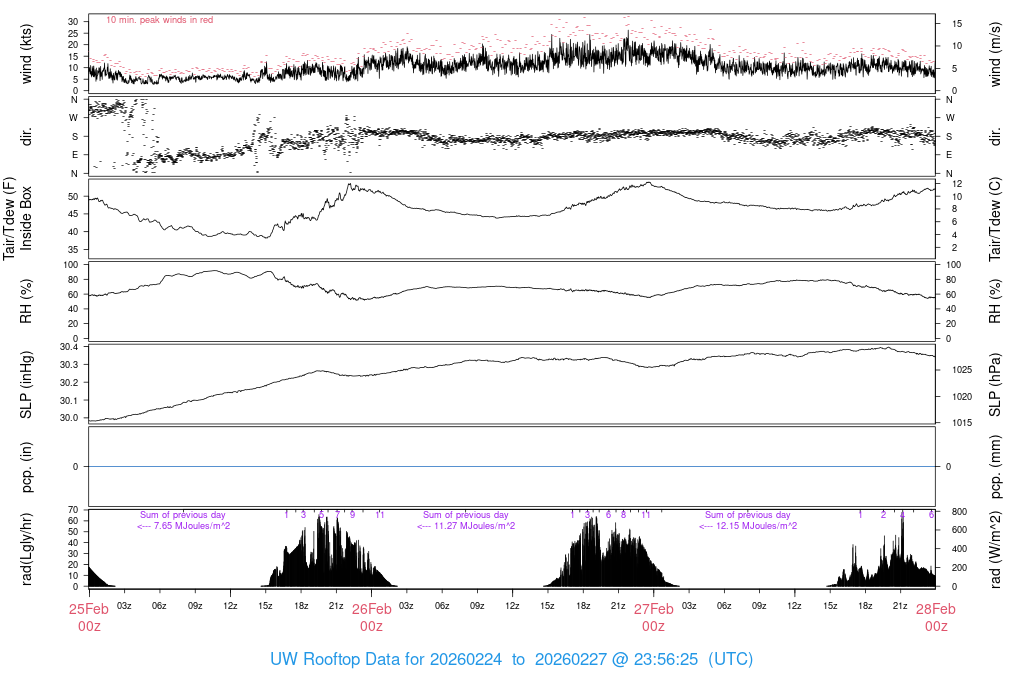Viewport: 1024px width, 700px height.
Task: Select the '27Feb' date label
Action: point(654,609)
